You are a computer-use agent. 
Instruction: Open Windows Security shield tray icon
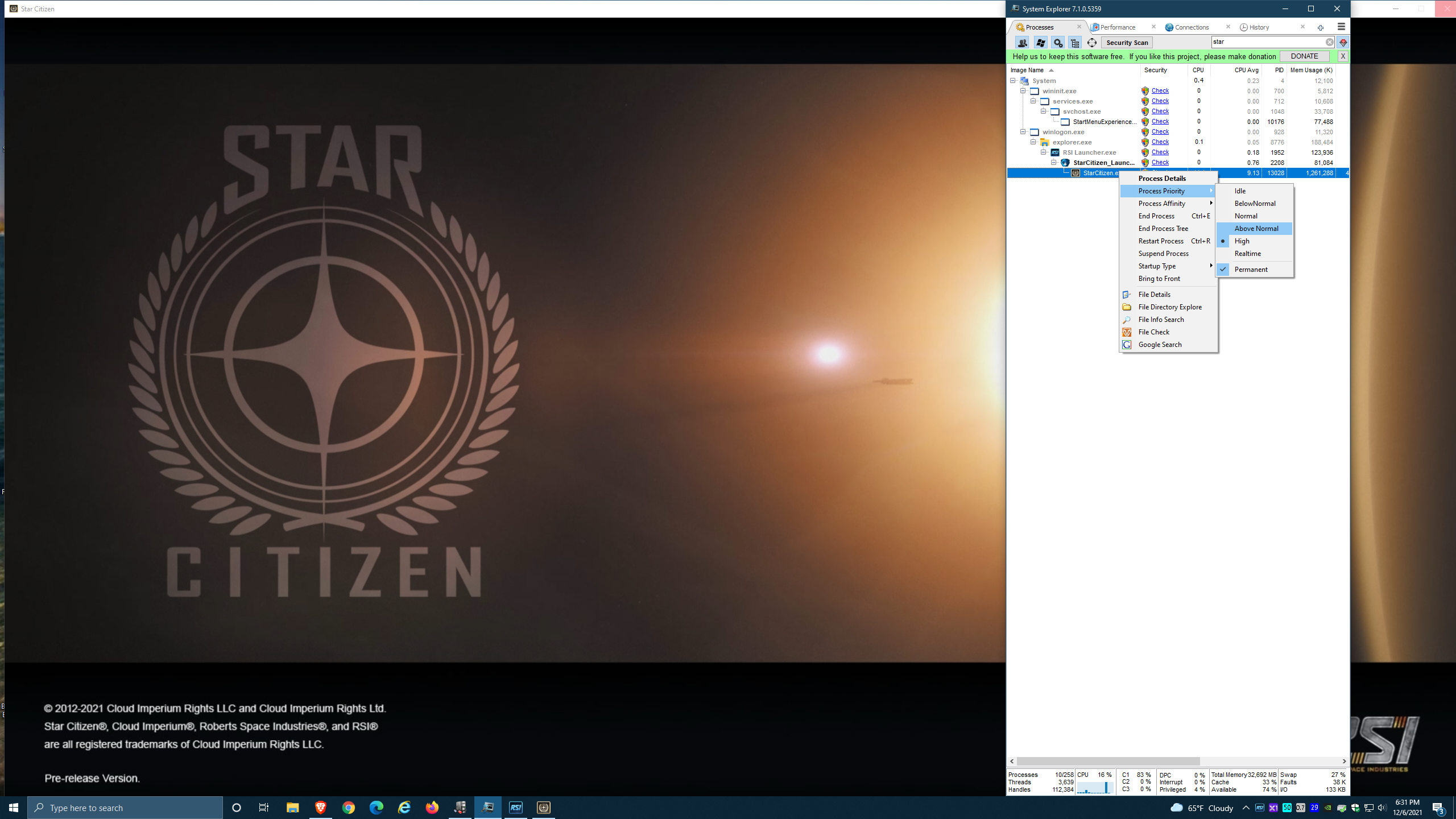pyautogui.click(x=1355, y=808)
